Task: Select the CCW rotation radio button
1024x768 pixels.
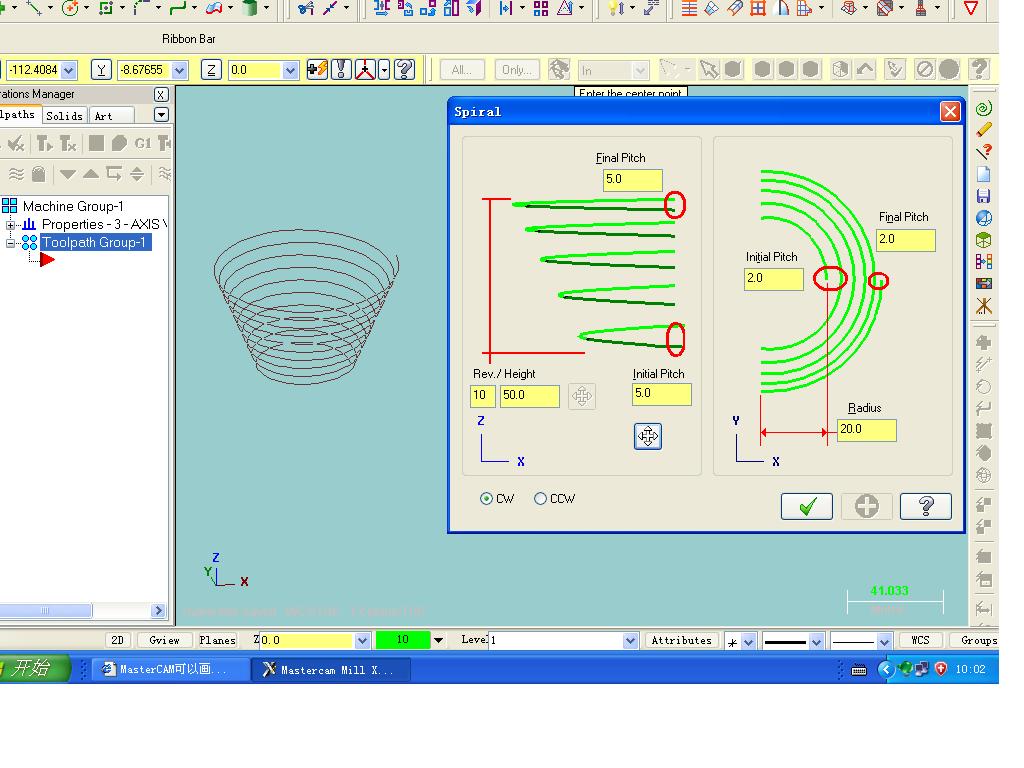Action: pyautogui.click(x=541, y=499)
